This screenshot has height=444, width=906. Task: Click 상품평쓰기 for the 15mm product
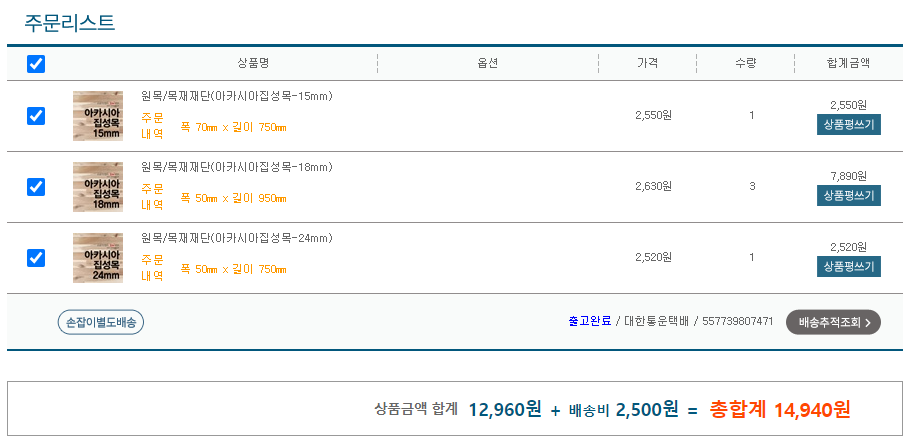(x=848, y=124)
